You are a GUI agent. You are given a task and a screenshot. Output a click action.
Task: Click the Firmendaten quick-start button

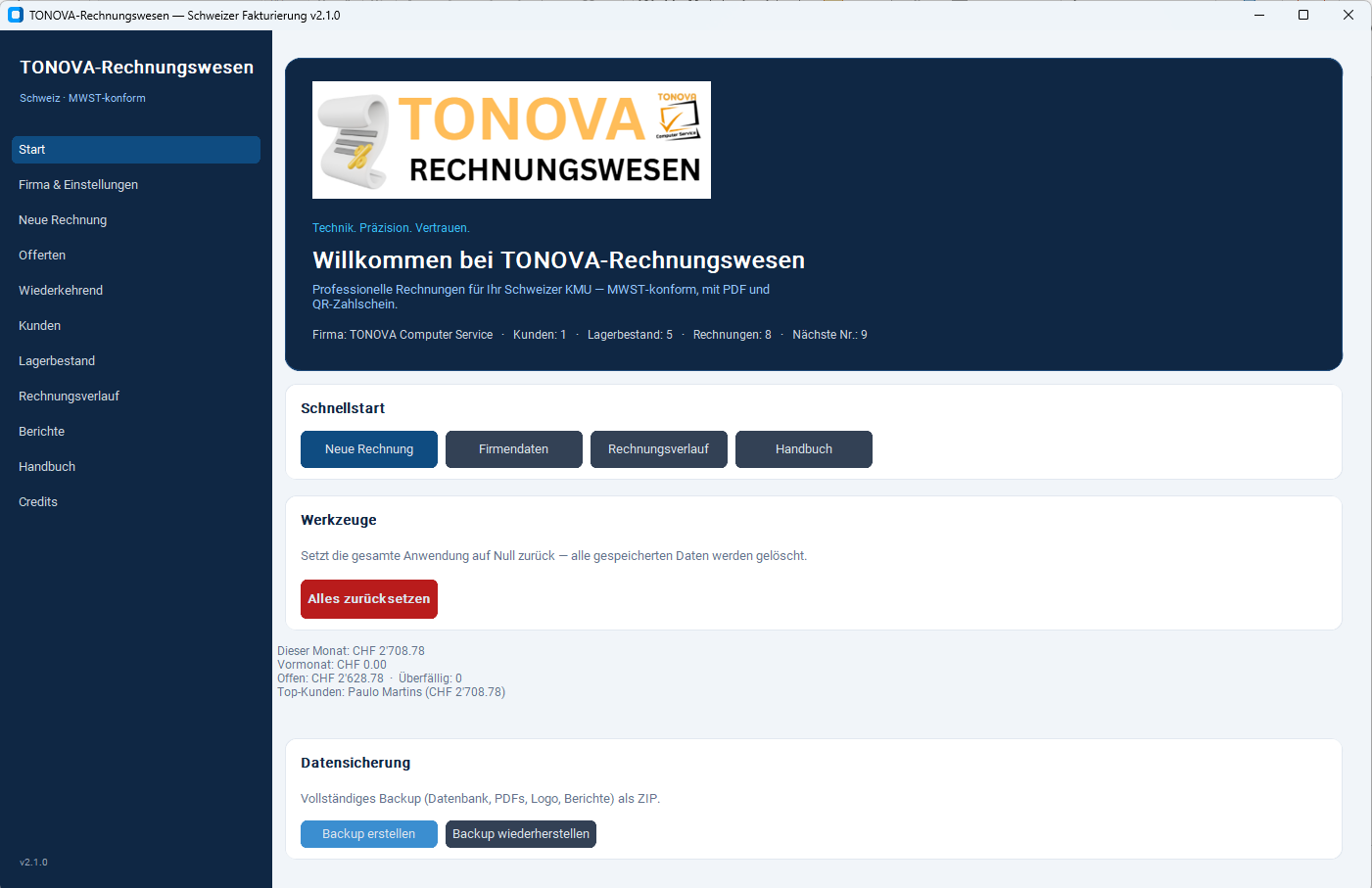[514, 449]
